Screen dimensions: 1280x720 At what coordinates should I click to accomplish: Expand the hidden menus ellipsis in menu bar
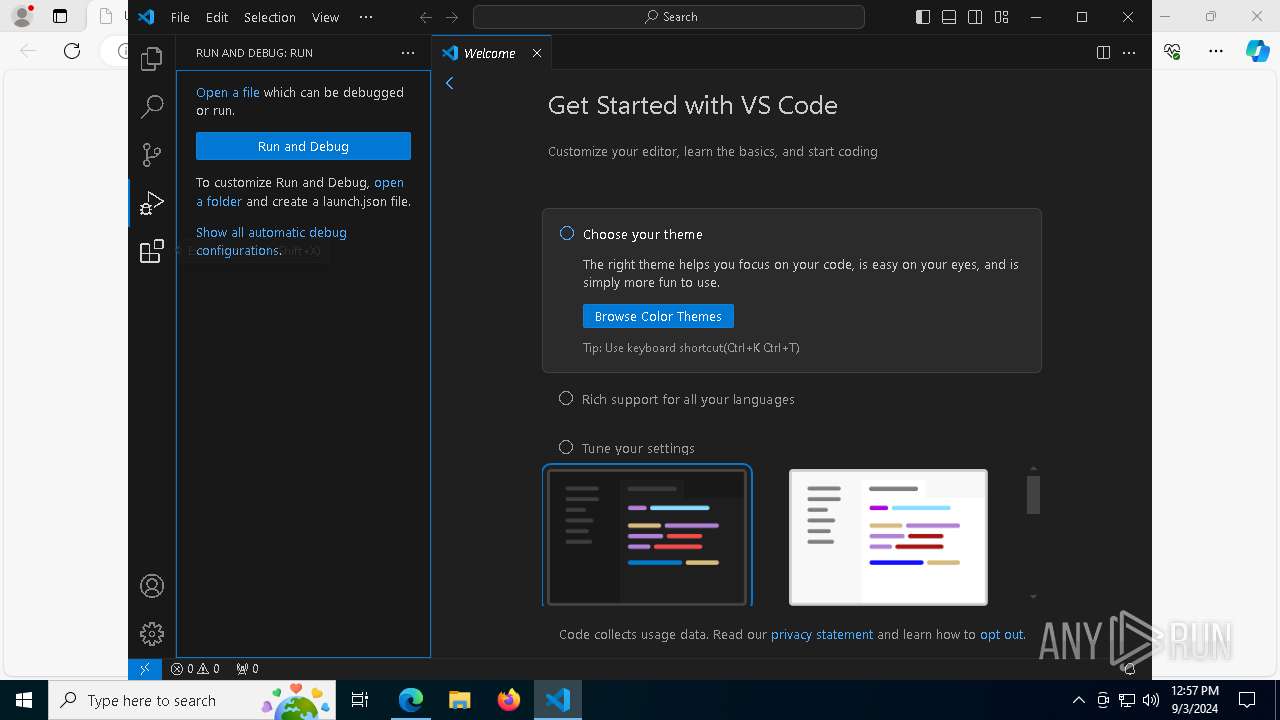pos(366,17)
